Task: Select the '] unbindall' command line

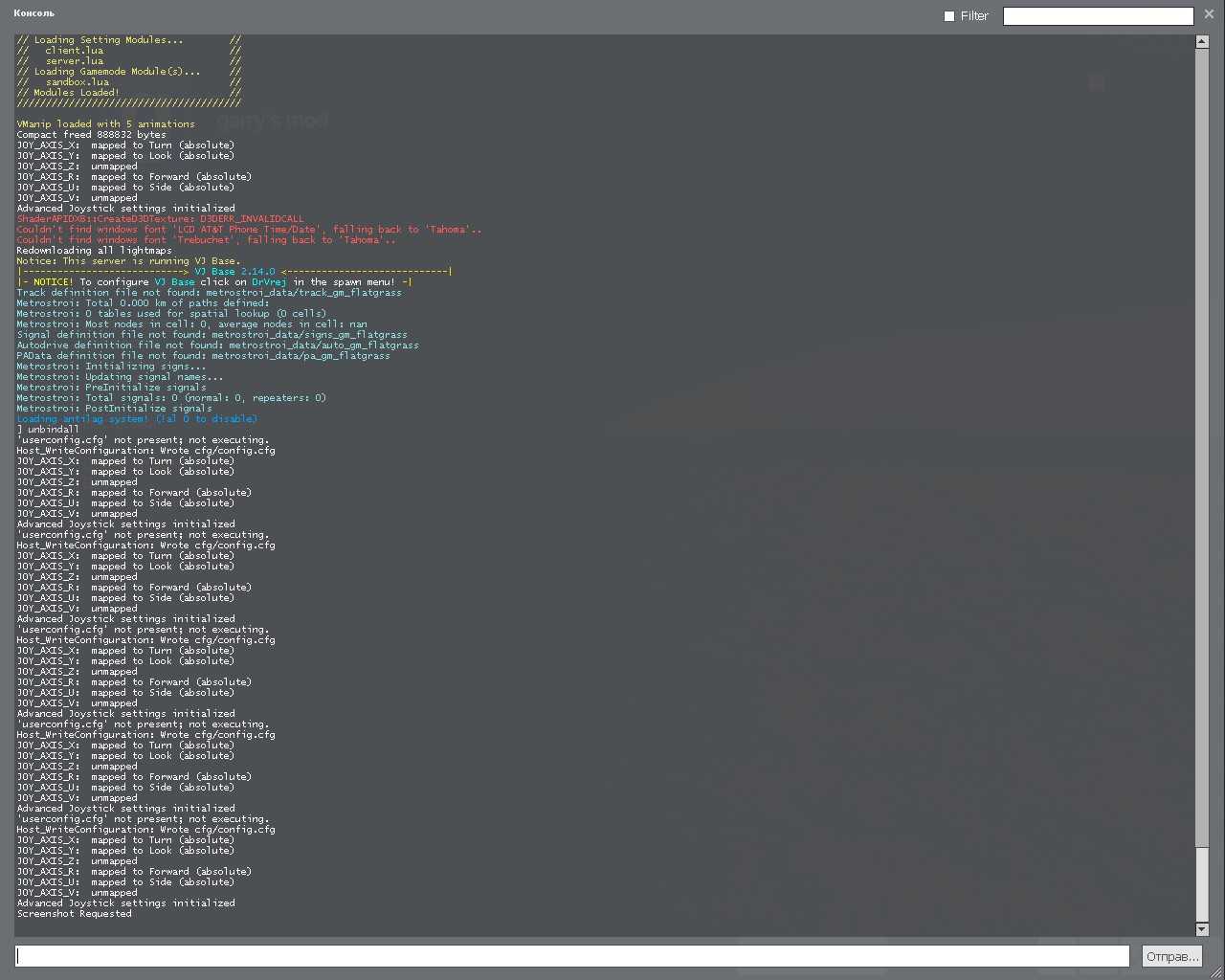Action: point(48,430)
